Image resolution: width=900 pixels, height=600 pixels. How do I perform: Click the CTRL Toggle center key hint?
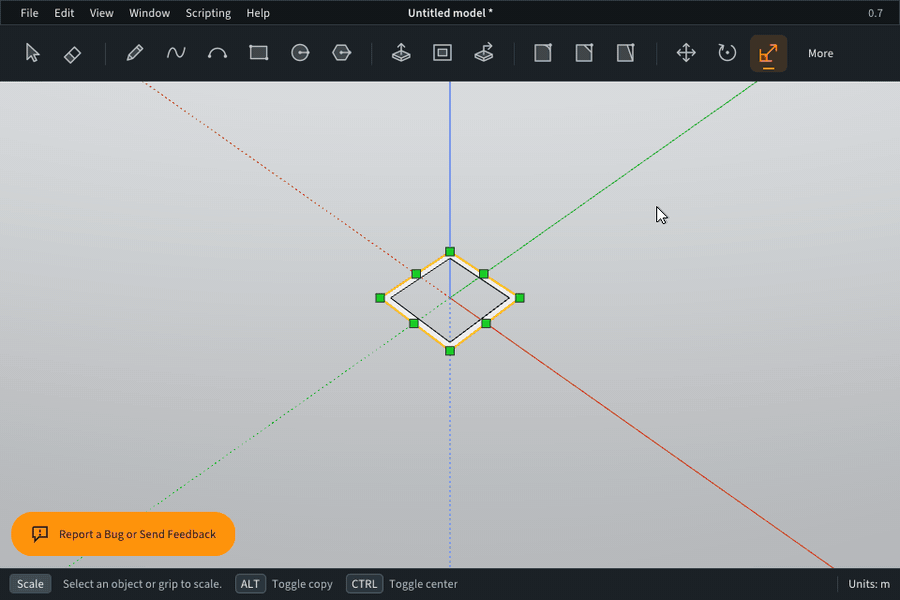(402, 584)
